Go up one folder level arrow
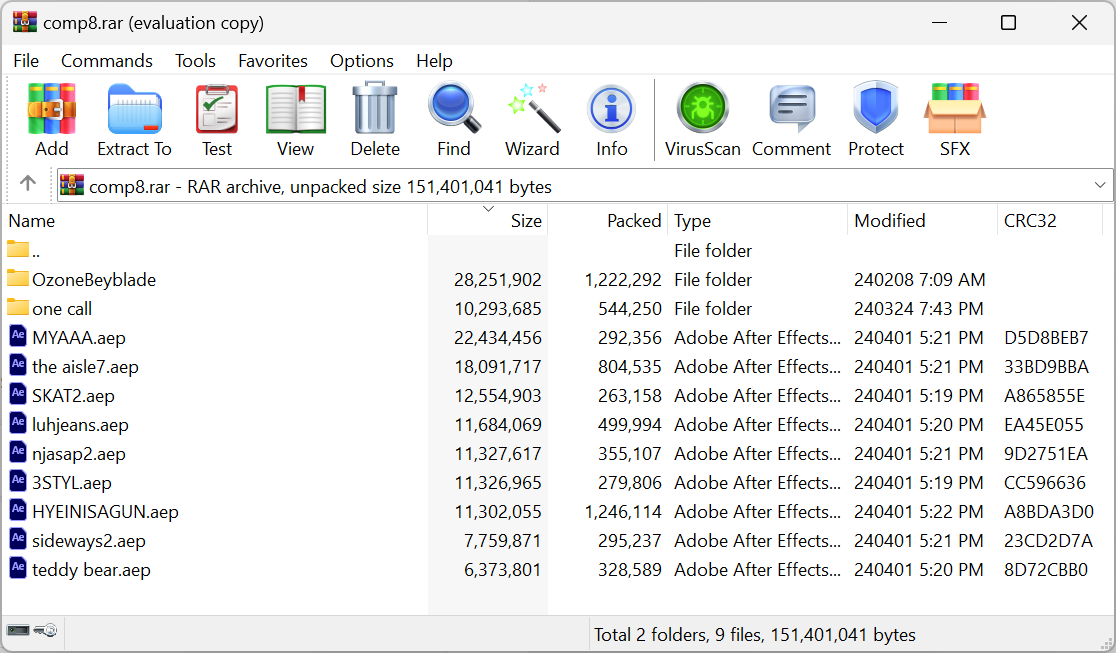 (28, 185)
